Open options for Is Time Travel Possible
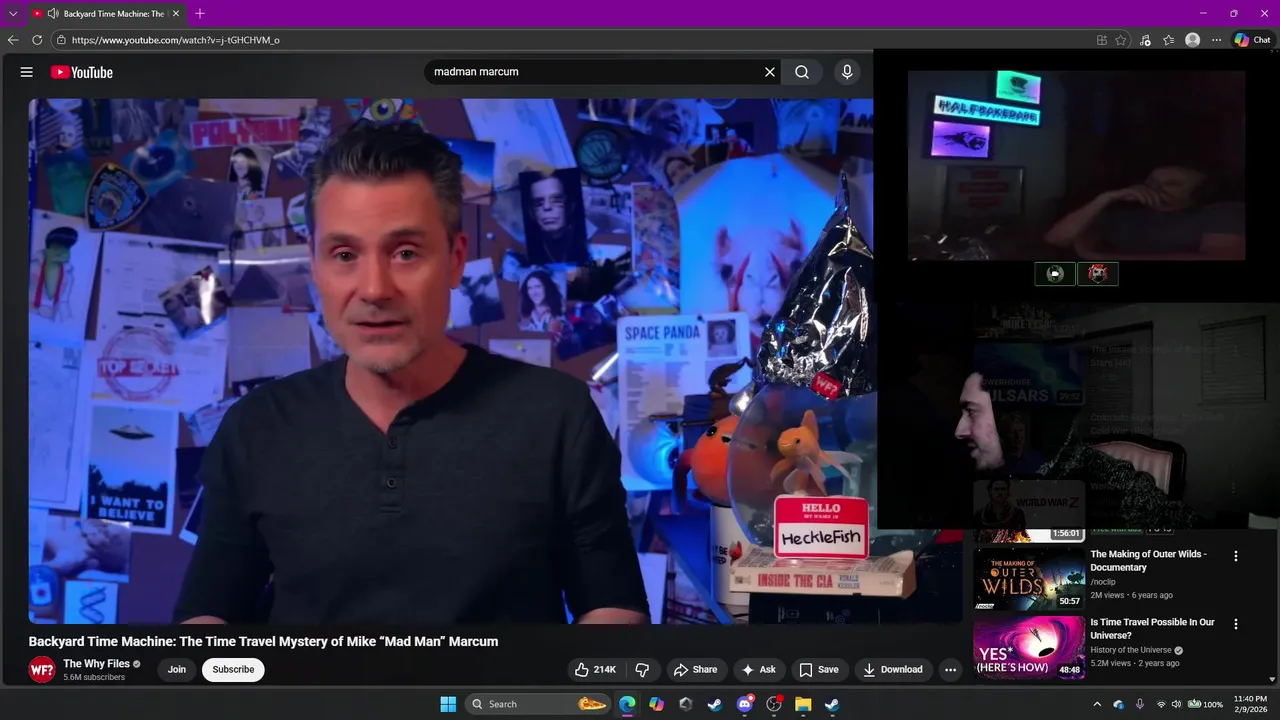This screenshot has width=1280, height=720. (x=1236, y=624)
